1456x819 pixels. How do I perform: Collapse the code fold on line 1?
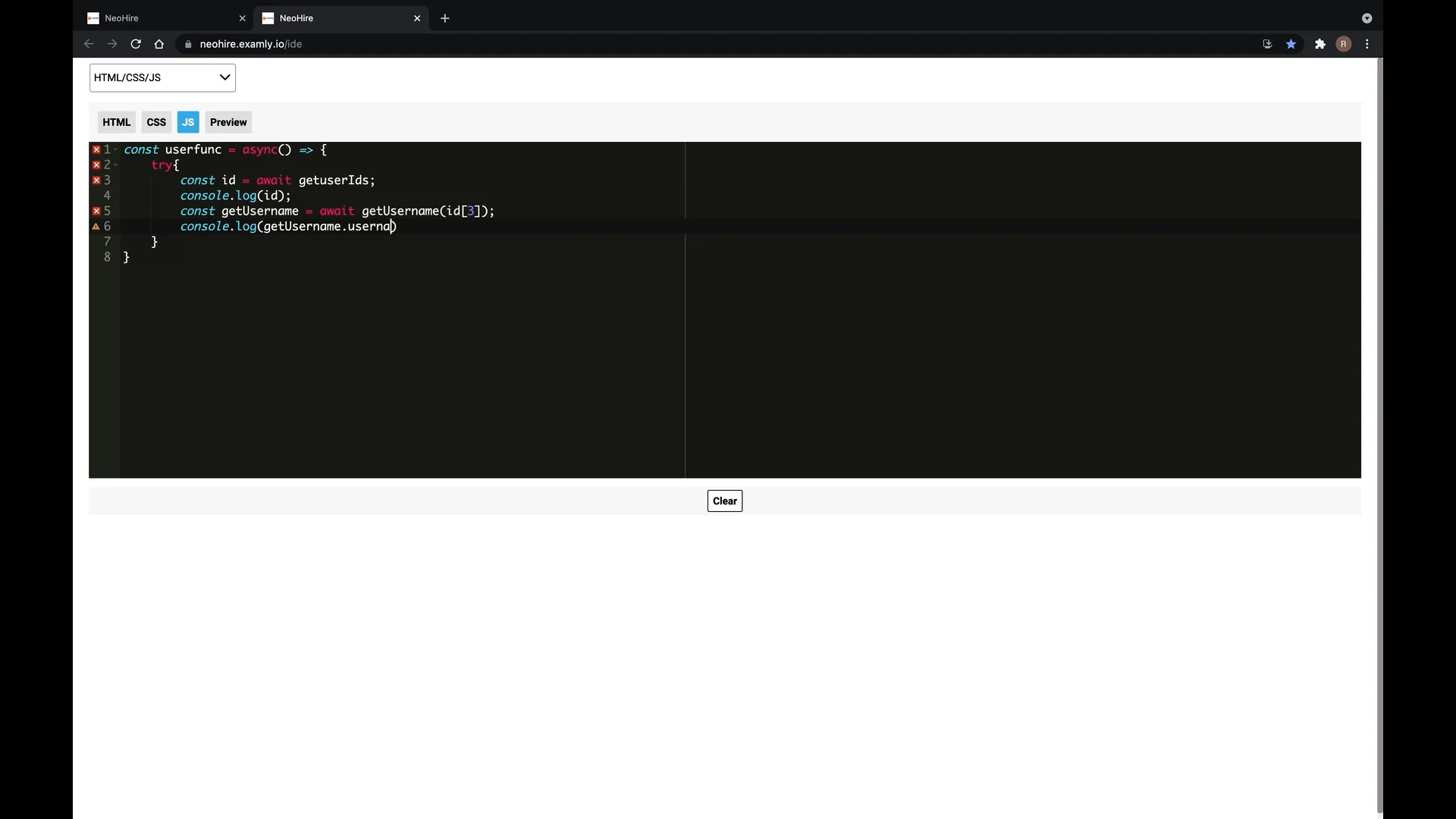[116, 149]
